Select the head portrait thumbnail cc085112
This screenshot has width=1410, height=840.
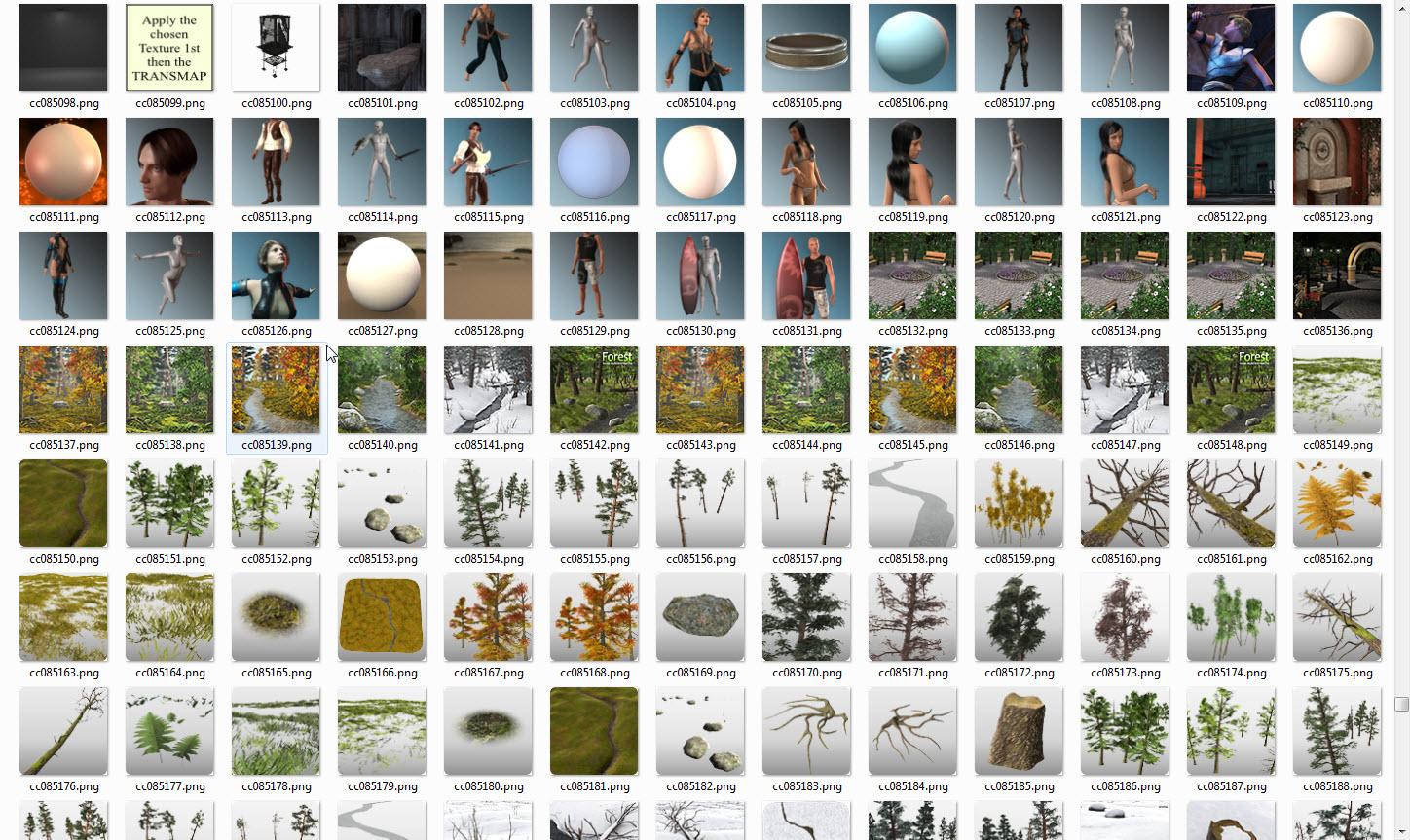point(169,162)
